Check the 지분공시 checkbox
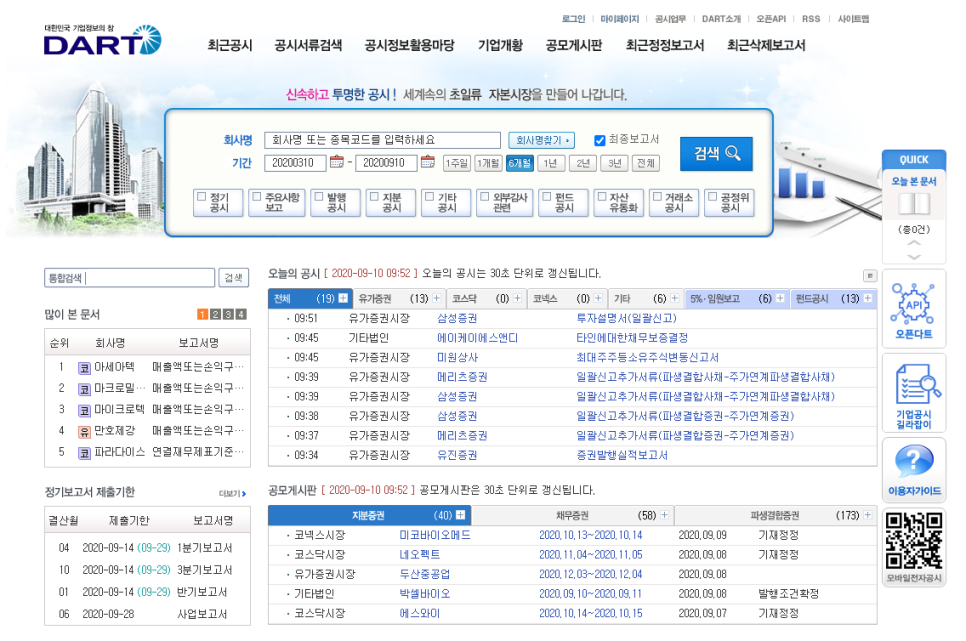This screenshot has width=966, height=641. coord(374,197)
